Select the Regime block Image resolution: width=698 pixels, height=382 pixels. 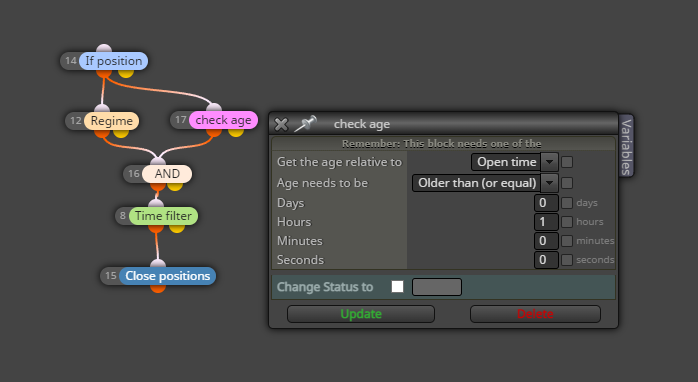(x=111, y=121)
